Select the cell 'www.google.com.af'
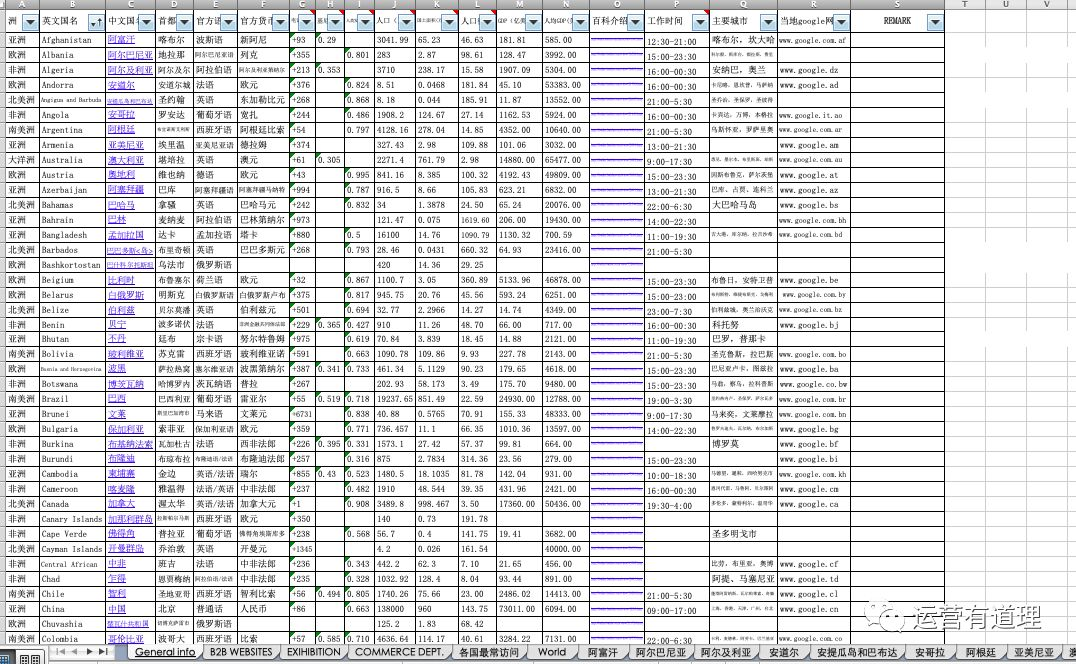Image resolution: width=1076 pixels, height=664 pixels. (x=814, y=40)
